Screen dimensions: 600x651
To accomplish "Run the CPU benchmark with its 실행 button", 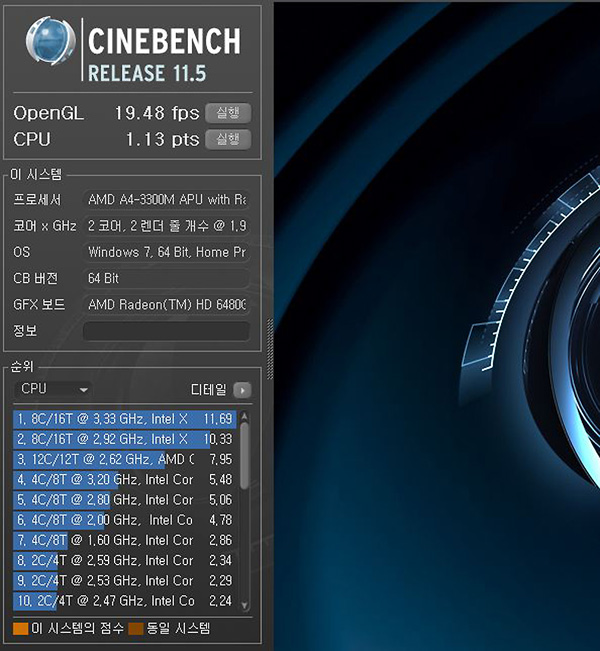I will coord(228,139).
